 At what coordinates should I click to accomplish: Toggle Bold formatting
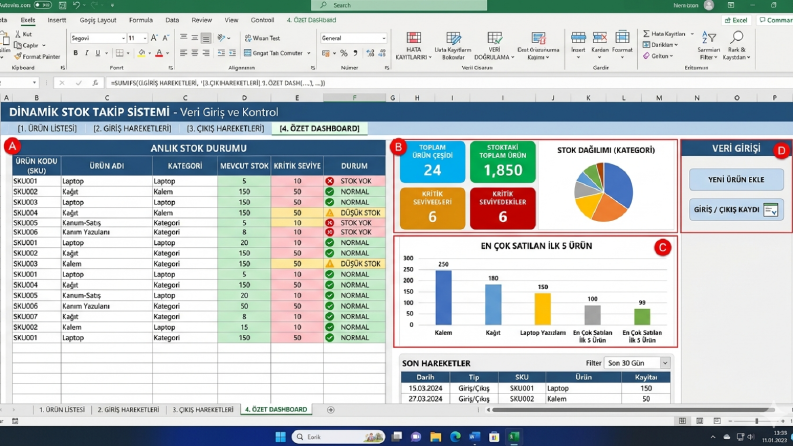[75, 53]
